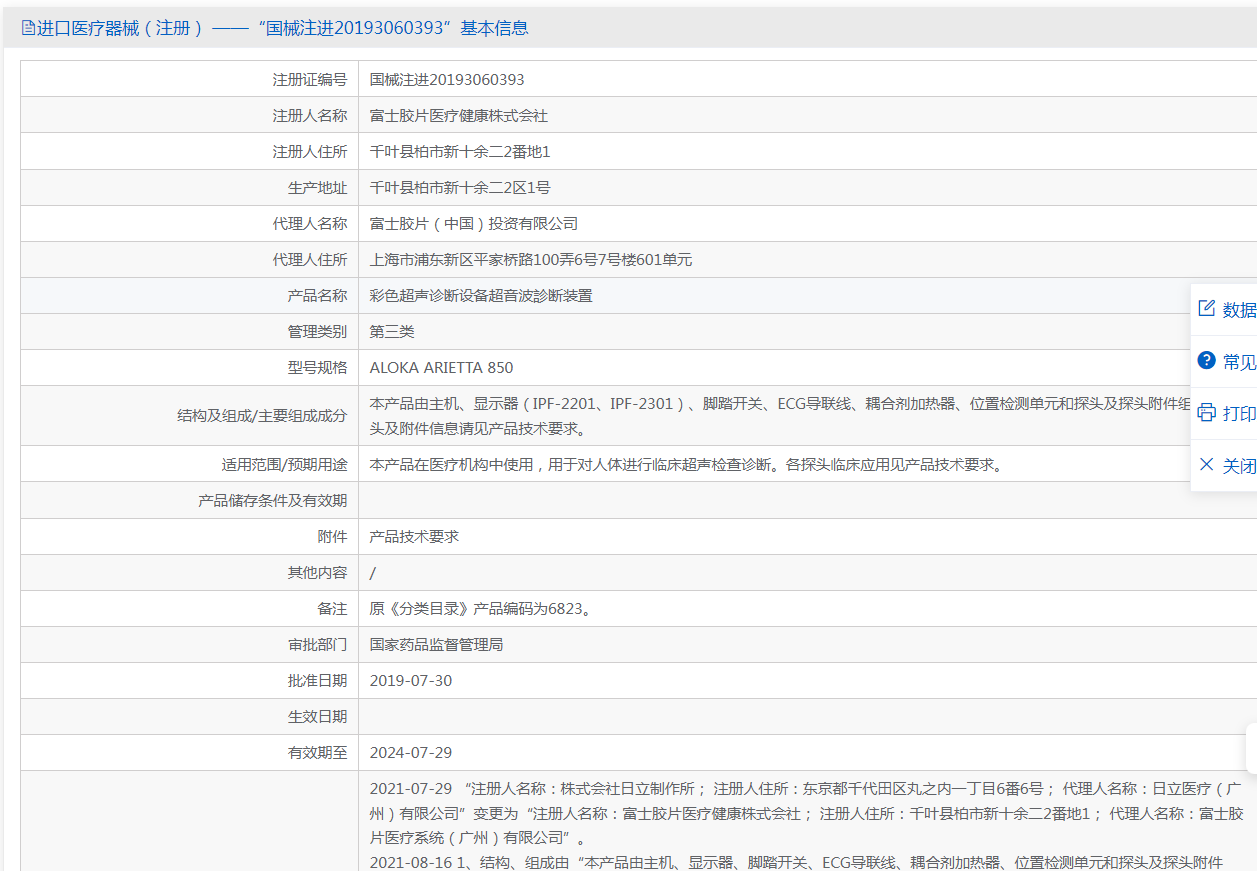Open the 数据 side panel option
Screen dimensions: 1257x871
[x=1224, y=310]
